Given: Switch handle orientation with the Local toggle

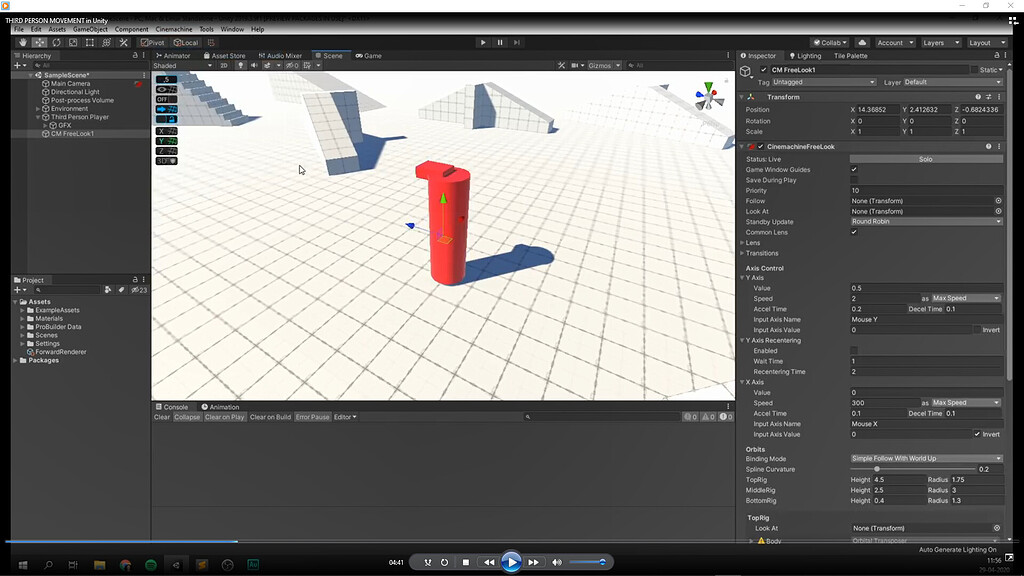Looking at the screenshot, I should [x=185, y=43].
